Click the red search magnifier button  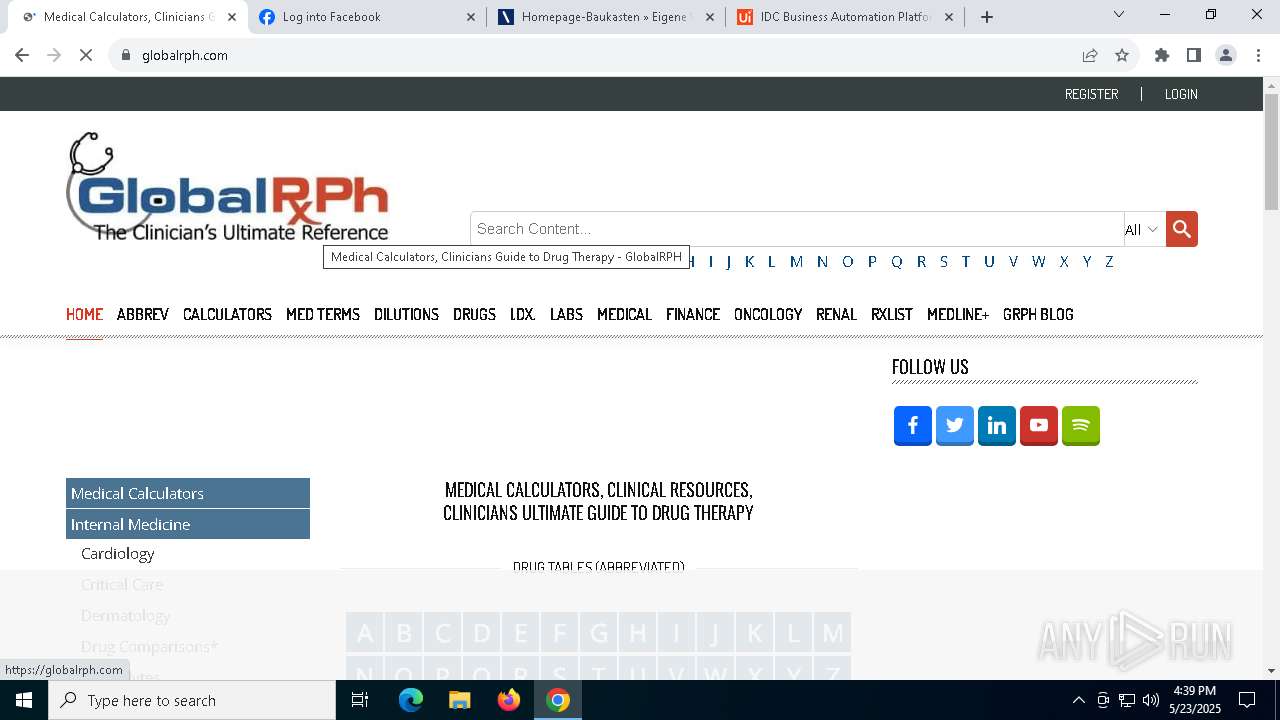[x=1181, y=229]
